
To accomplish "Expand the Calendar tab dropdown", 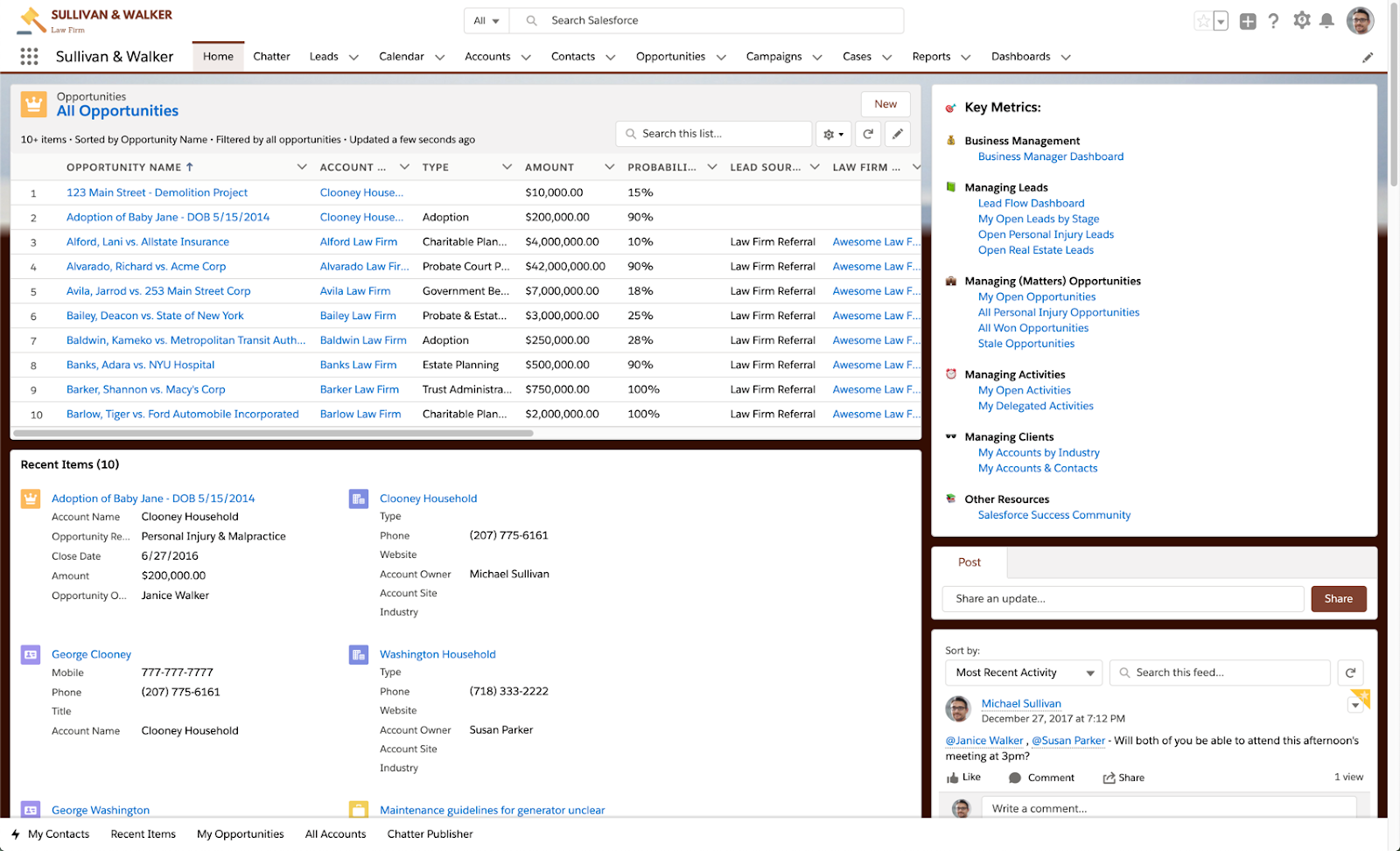I will point(439,58).
